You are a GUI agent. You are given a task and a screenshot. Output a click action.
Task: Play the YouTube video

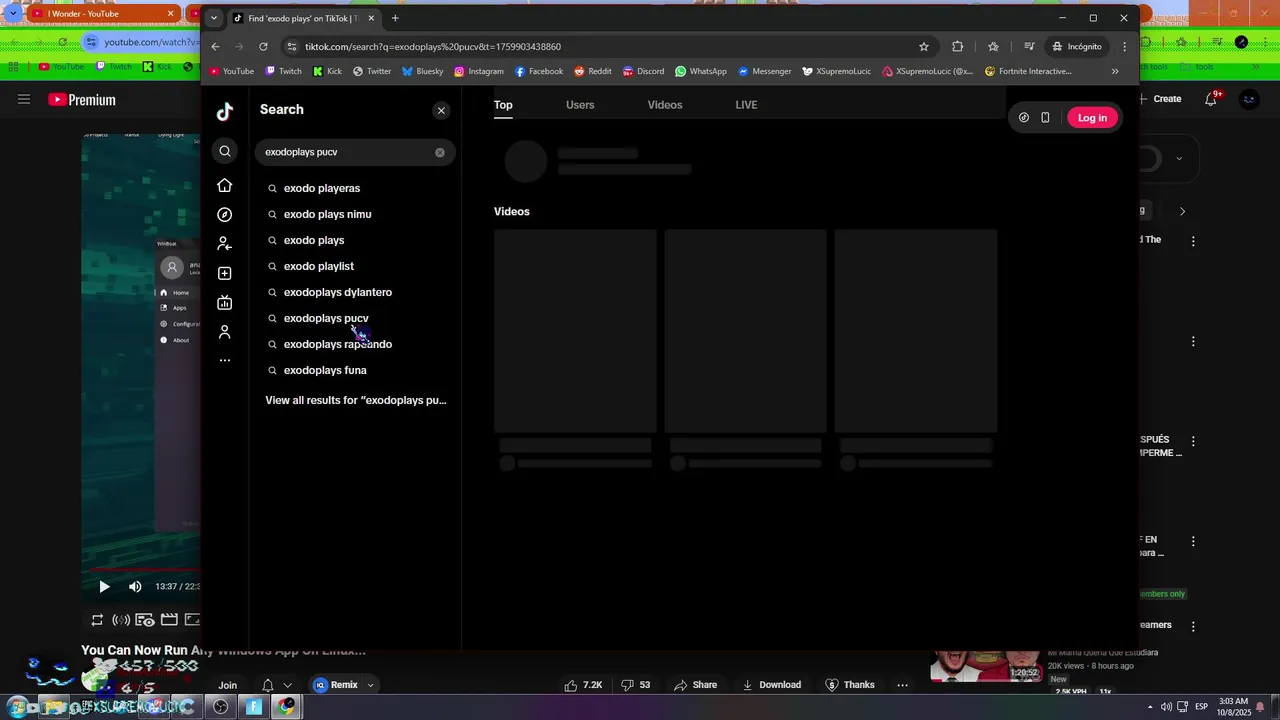click(104, 587)
